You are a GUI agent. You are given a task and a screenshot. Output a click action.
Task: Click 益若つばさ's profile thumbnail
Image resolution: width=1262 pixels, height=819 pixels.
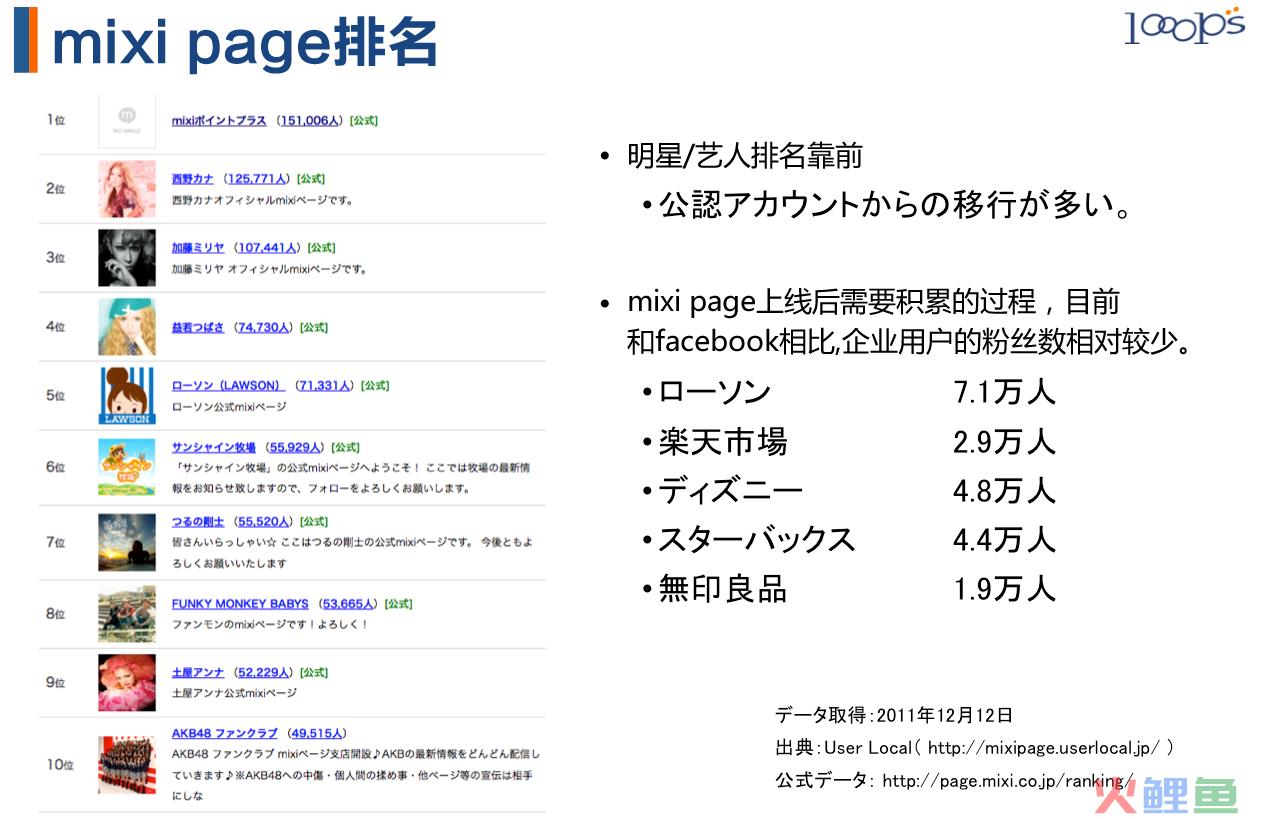127,327
